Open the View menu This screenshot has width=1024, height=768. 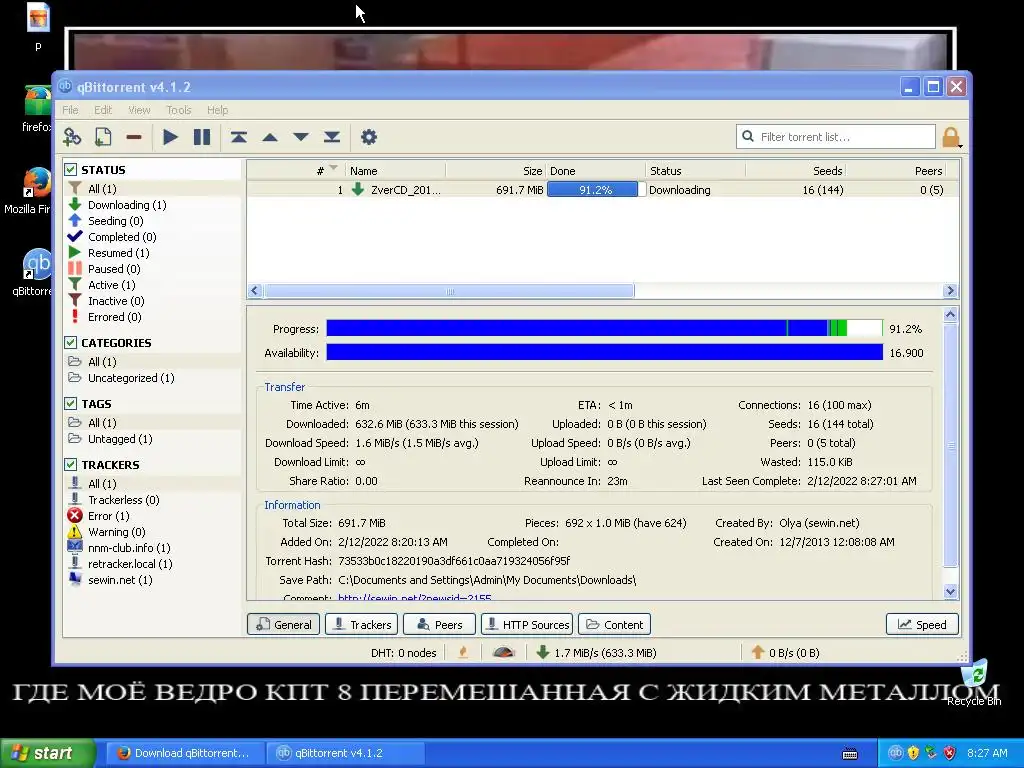click(x=139, y=110)
